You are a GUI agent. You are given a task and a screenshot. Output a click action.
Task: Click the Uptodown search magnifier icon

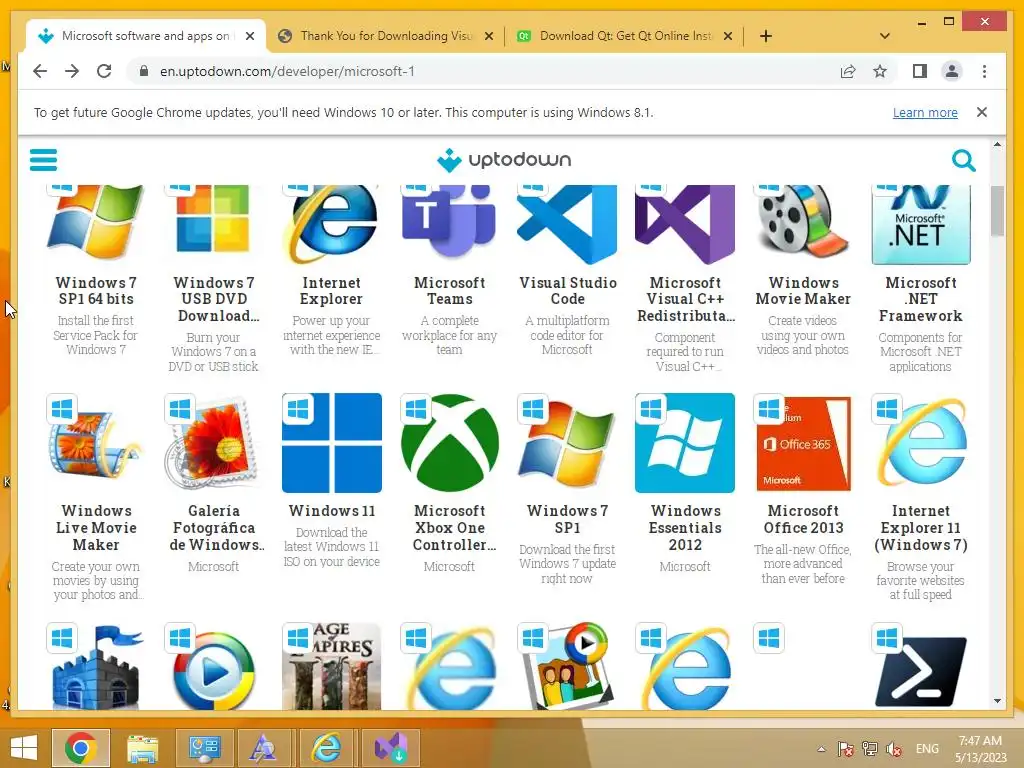[963, 160]
